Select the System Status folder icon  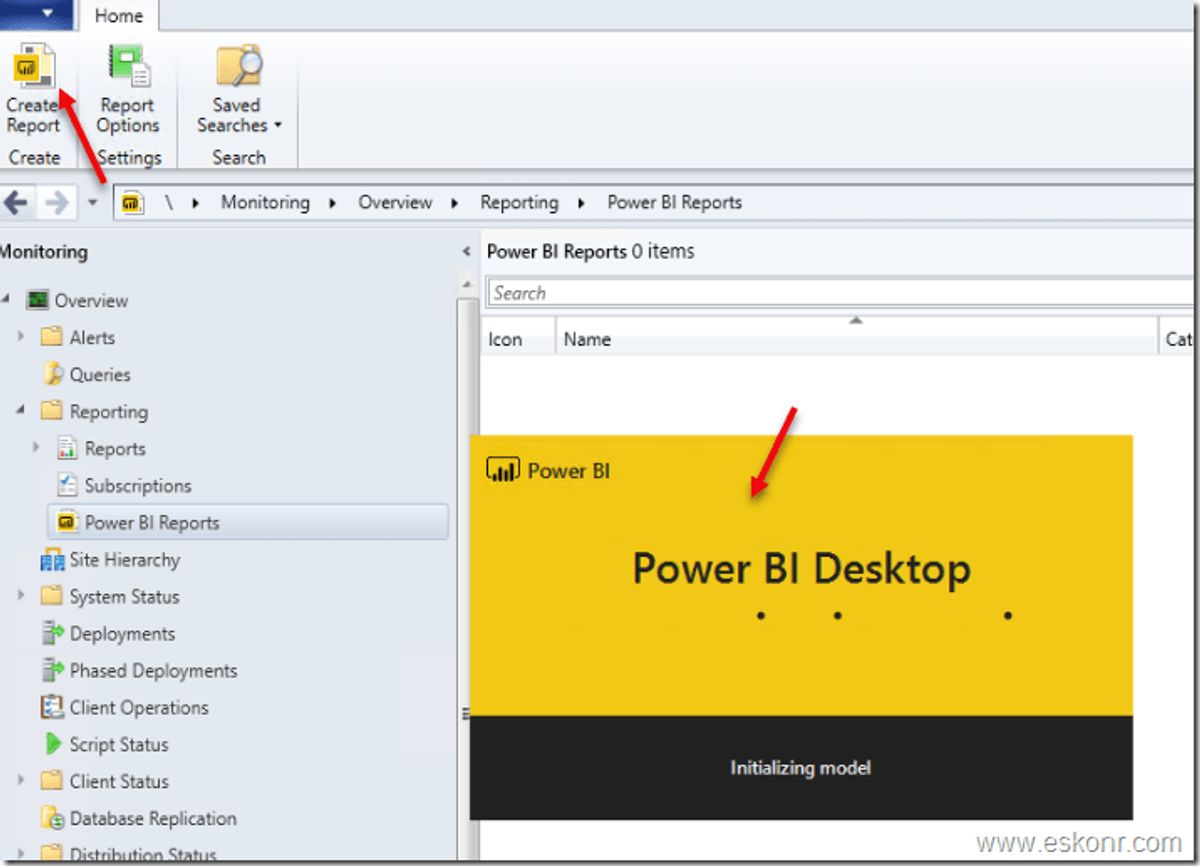(52, 596)
